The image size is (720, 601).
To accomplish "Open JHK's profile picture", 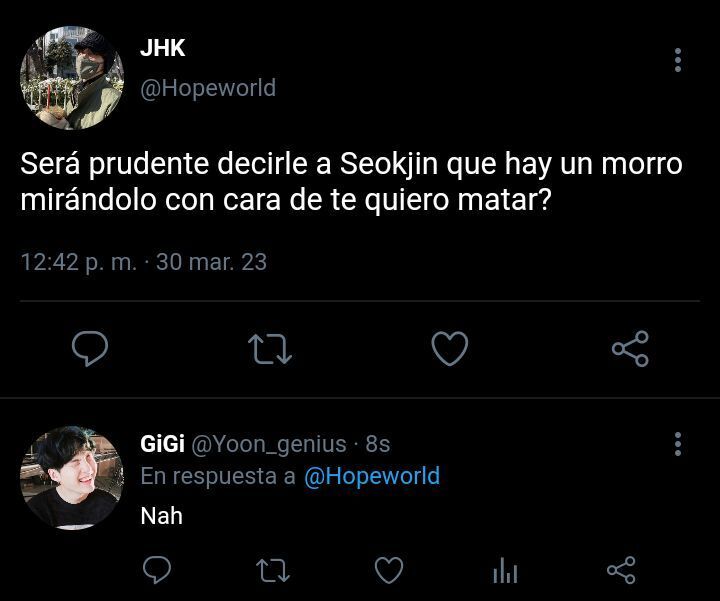I will click(x=72, y=78).
